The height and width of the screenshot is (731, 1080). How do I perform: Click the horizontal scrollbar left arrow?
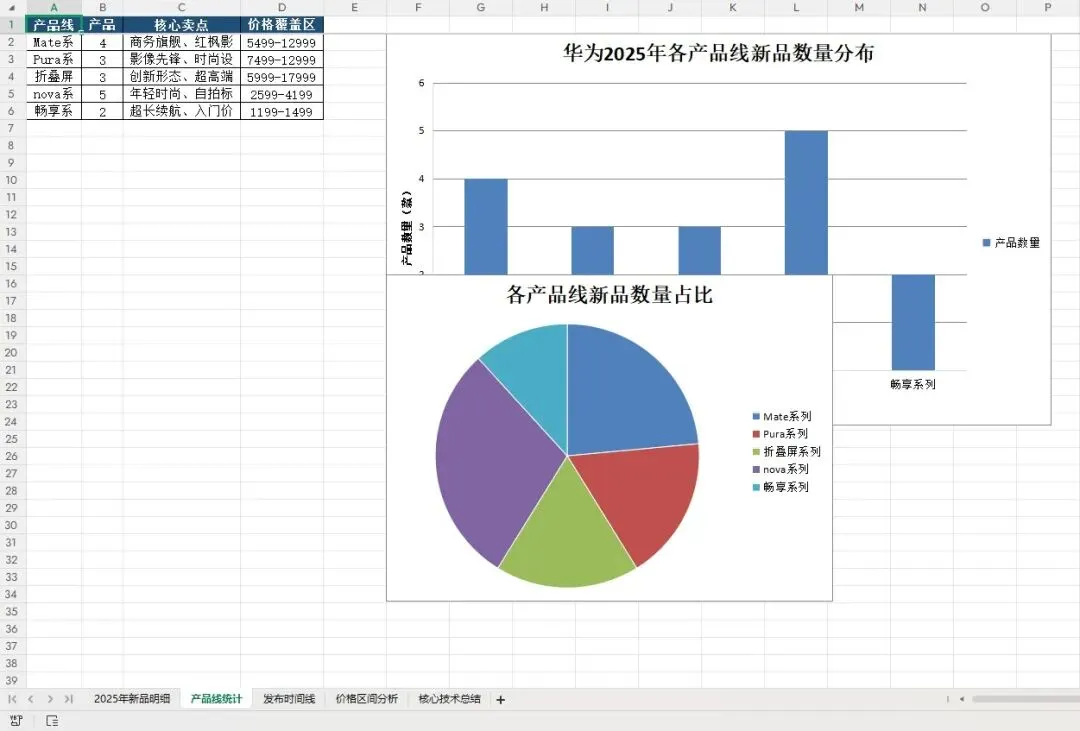[962, 699]
